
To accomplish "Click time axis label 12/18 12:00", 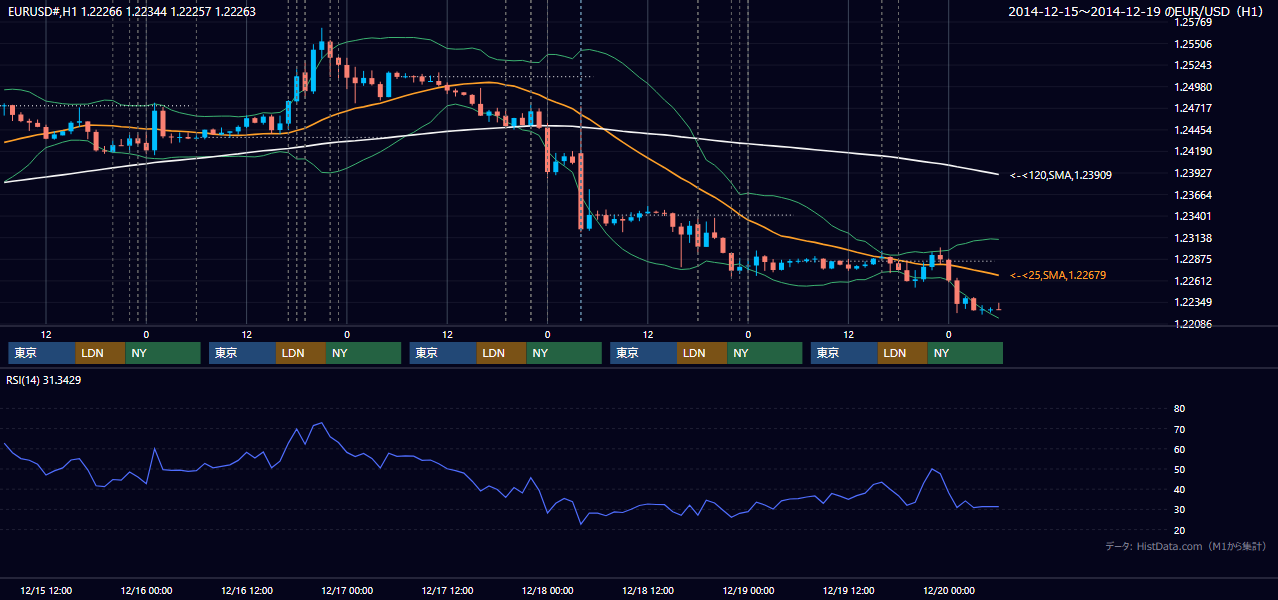I will click(648, 590).
